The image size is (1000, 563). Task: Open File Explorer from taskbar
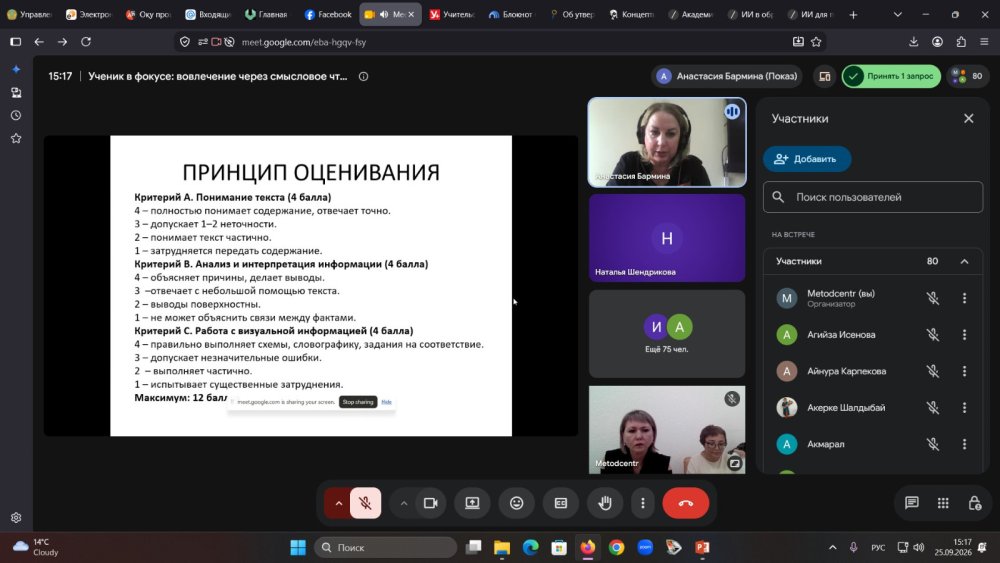point(502,547)
